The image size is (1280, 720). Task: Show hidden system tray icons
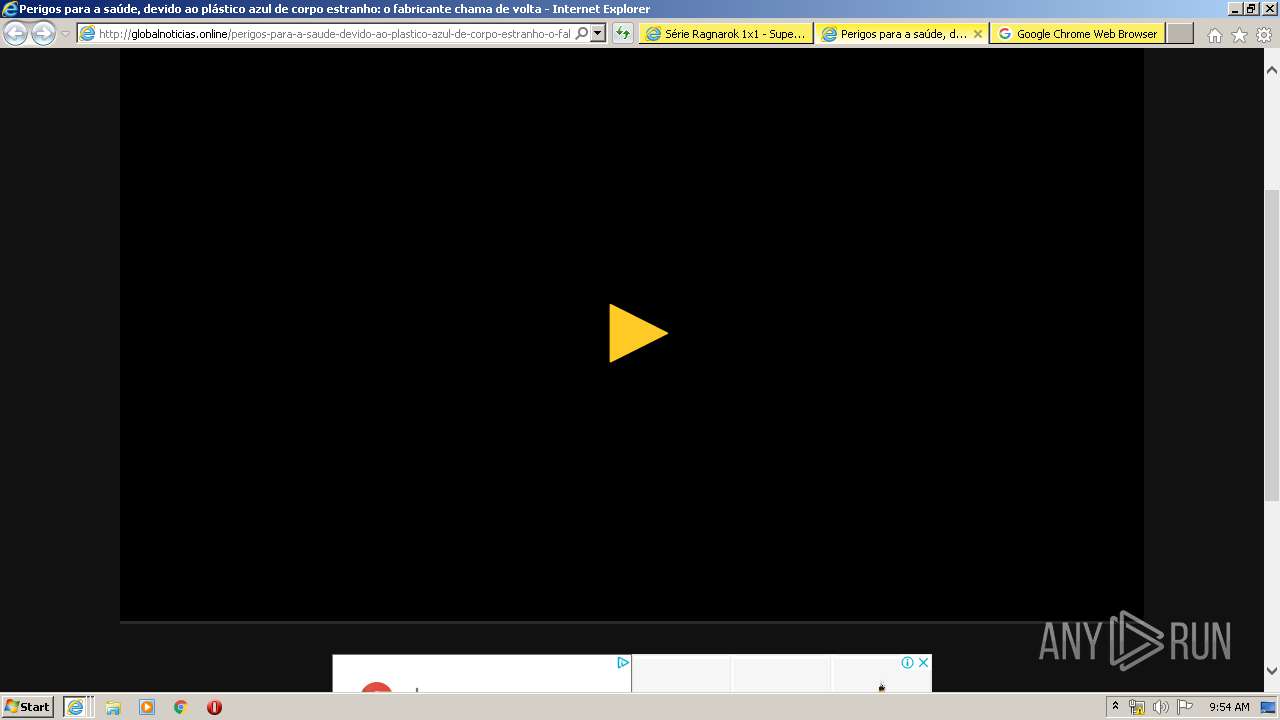point(1115,707)
